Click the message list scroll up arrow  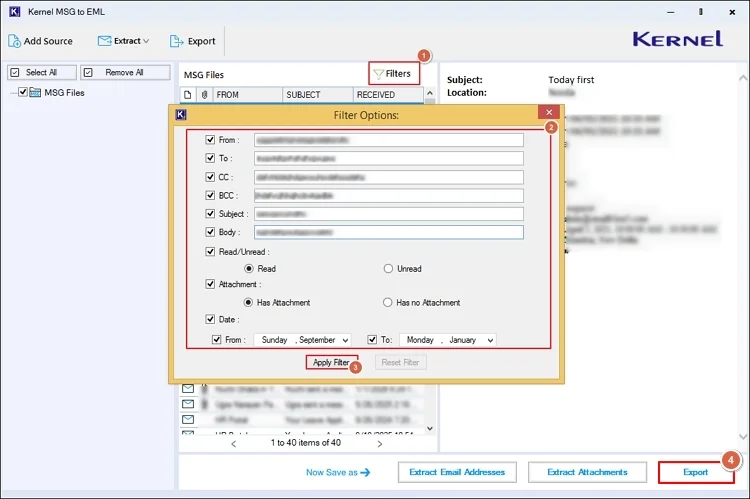(430, 93)
